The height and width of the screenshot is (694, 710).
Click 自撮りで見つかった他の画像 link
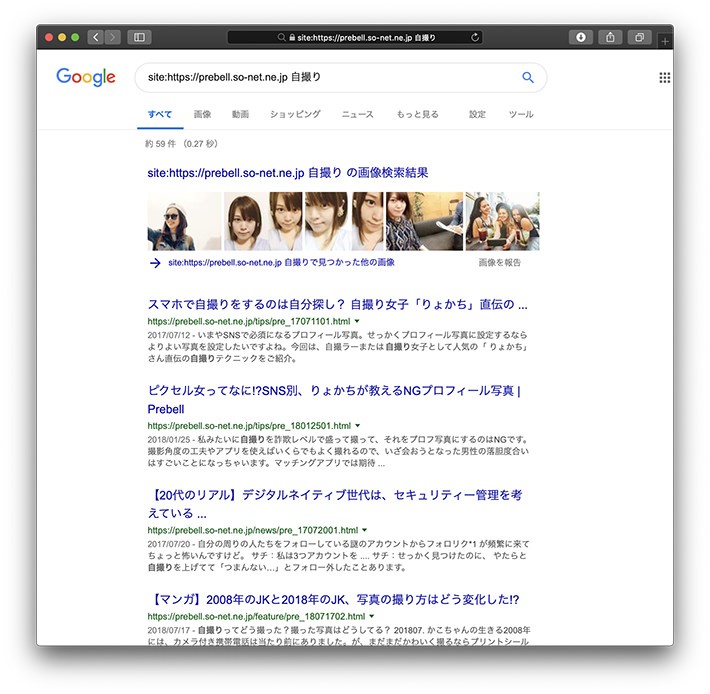coord(281,262)
